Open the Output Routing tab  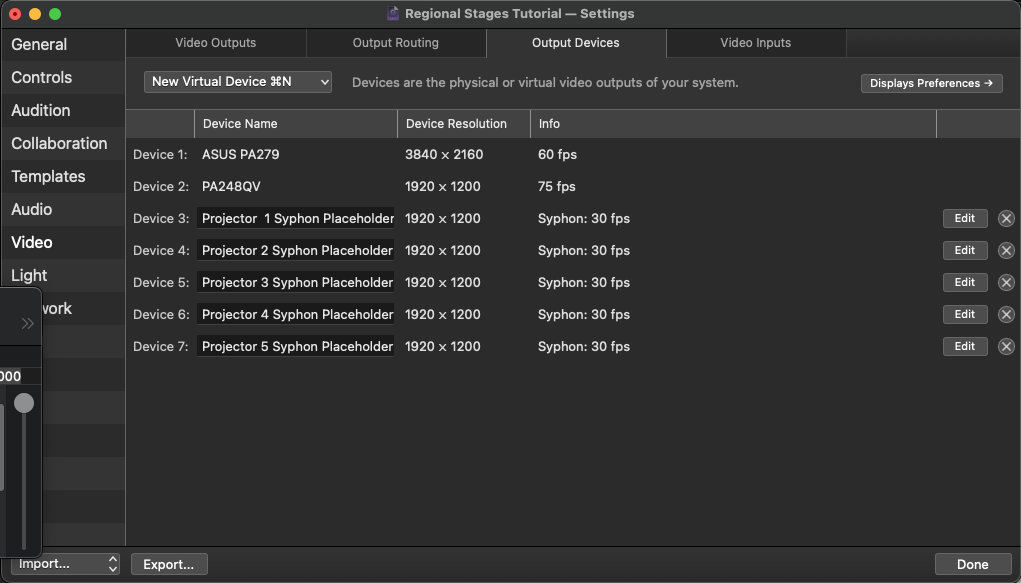(x=395, y=42)
